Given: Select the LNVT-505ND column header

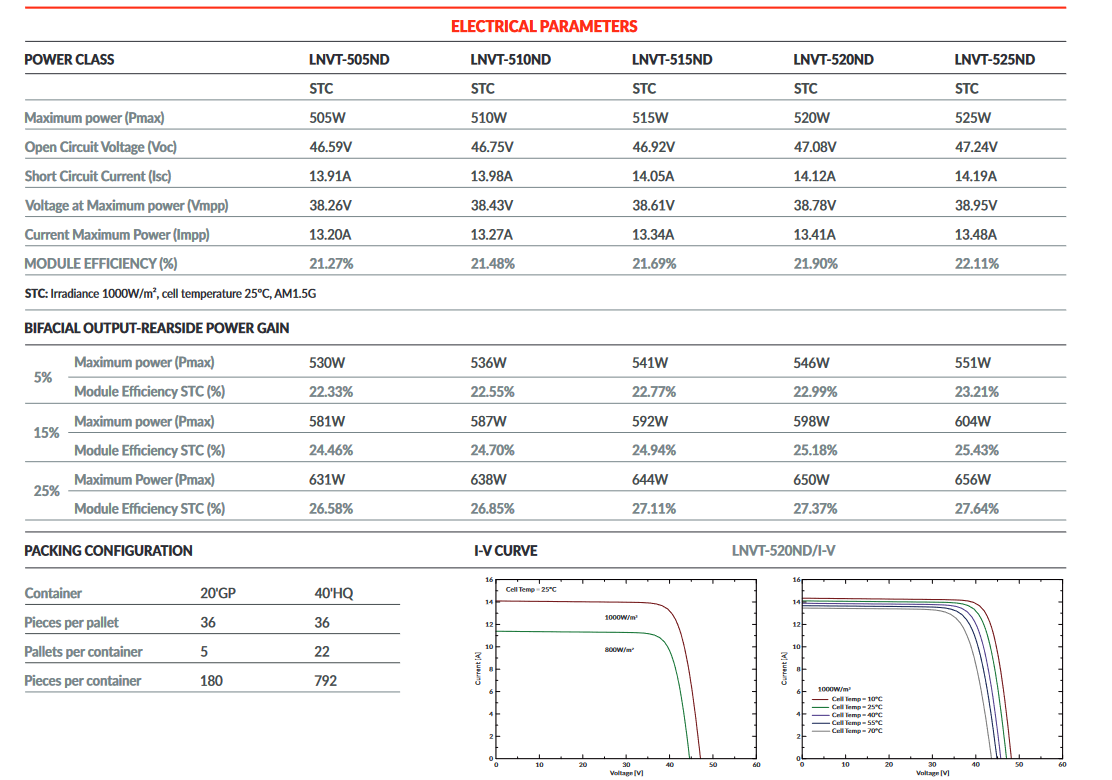Looking at the screenshot, I should tap(349, 60).
